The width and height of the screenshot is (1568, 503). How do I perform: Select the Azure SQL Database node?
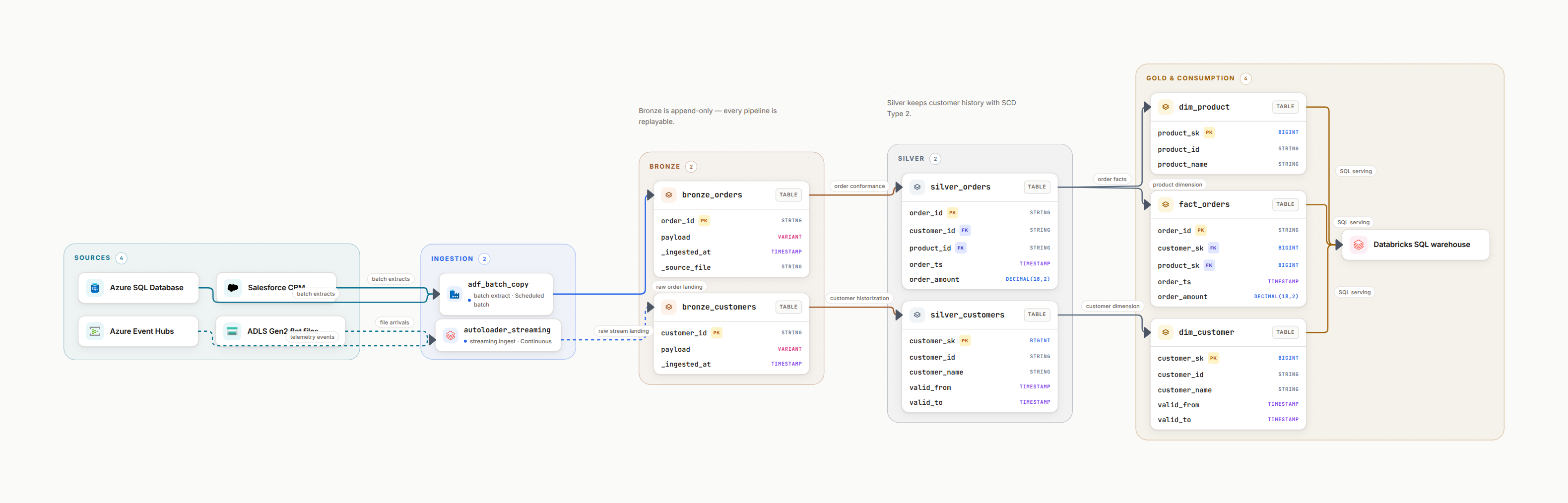[x=139, y=288]
